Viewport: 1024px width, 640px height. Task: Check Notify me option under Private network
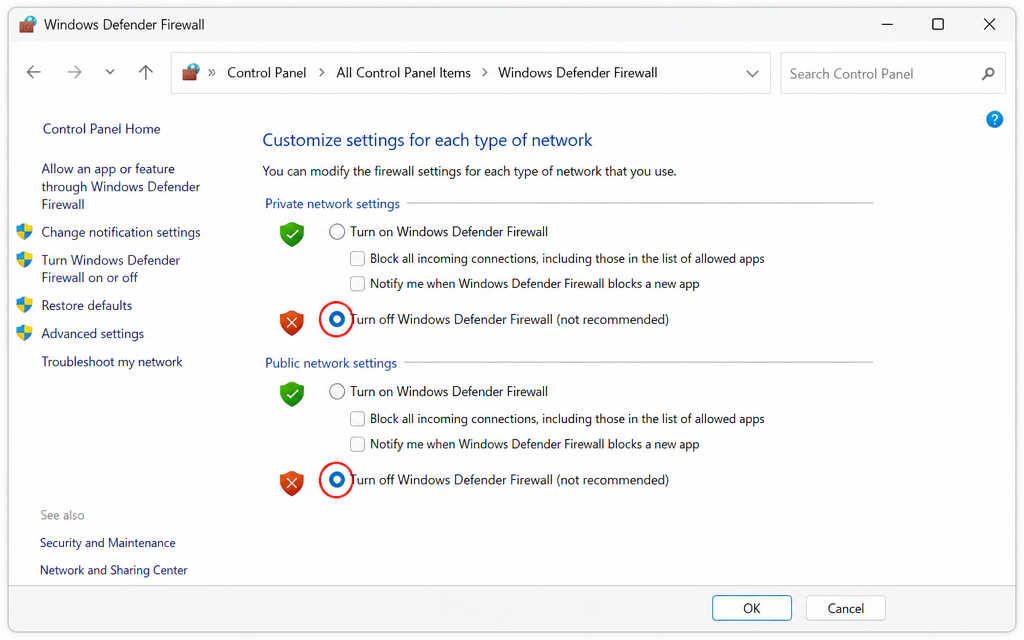[357, 283]
